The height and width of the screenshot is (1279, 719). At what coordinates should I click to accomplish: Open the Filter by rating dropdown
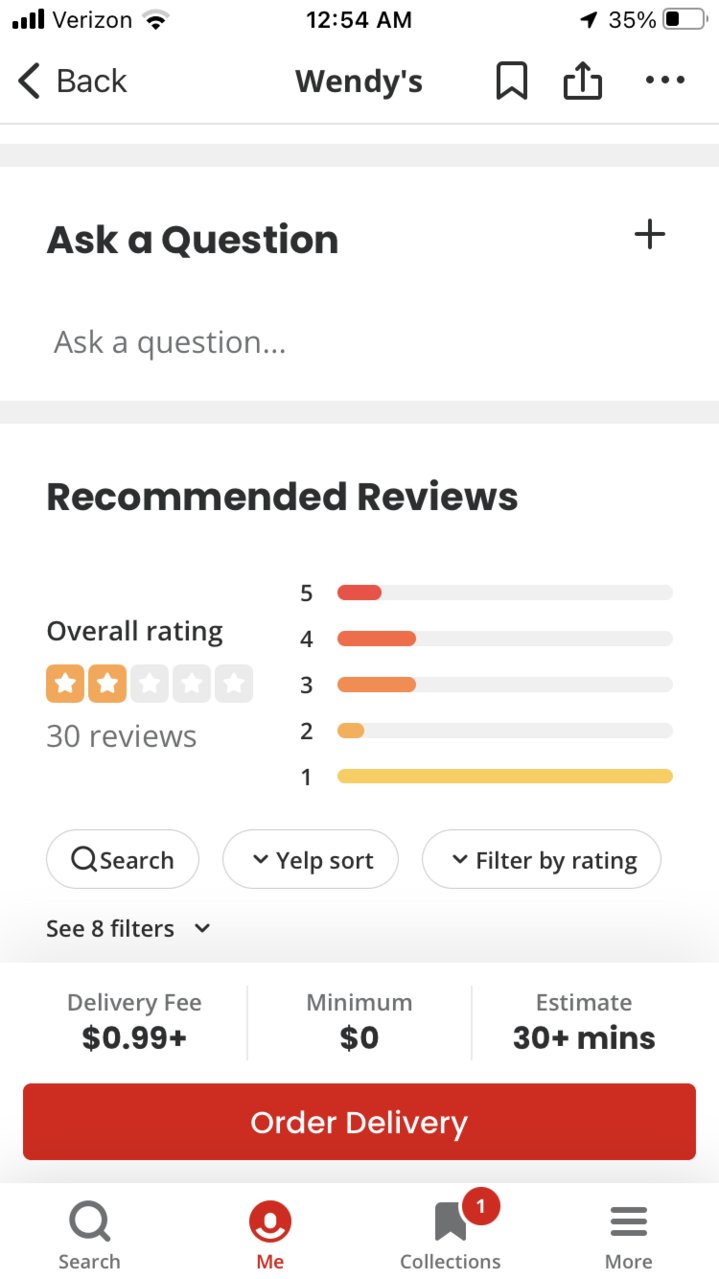[x=541, y=860]
